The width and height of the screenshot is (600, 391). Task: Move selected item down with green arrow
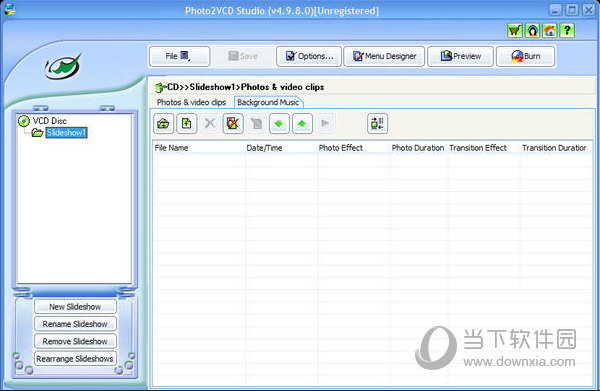pos(279,124)
